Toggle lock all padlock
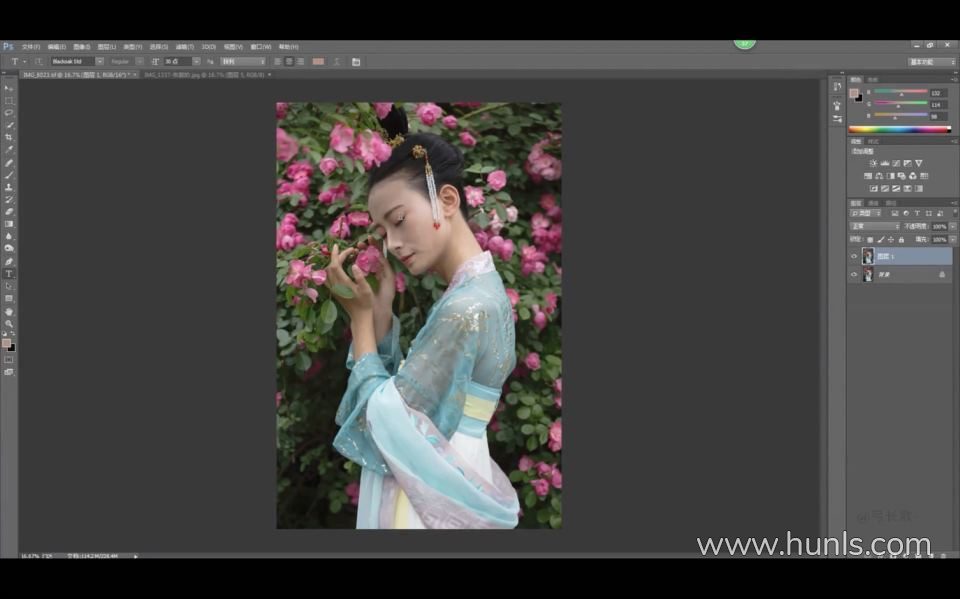This screenshot has height=599, width=960. pyautogui.click(x=901, y=240)
